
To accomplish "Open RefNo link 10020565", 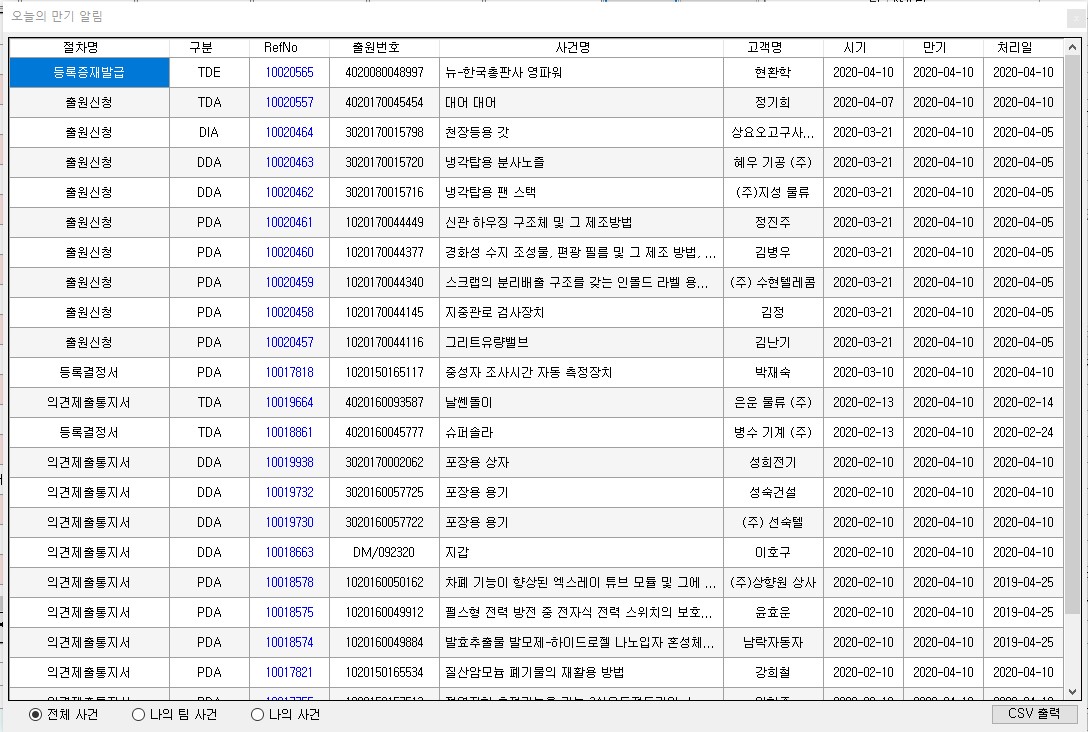I will [289, 72].
